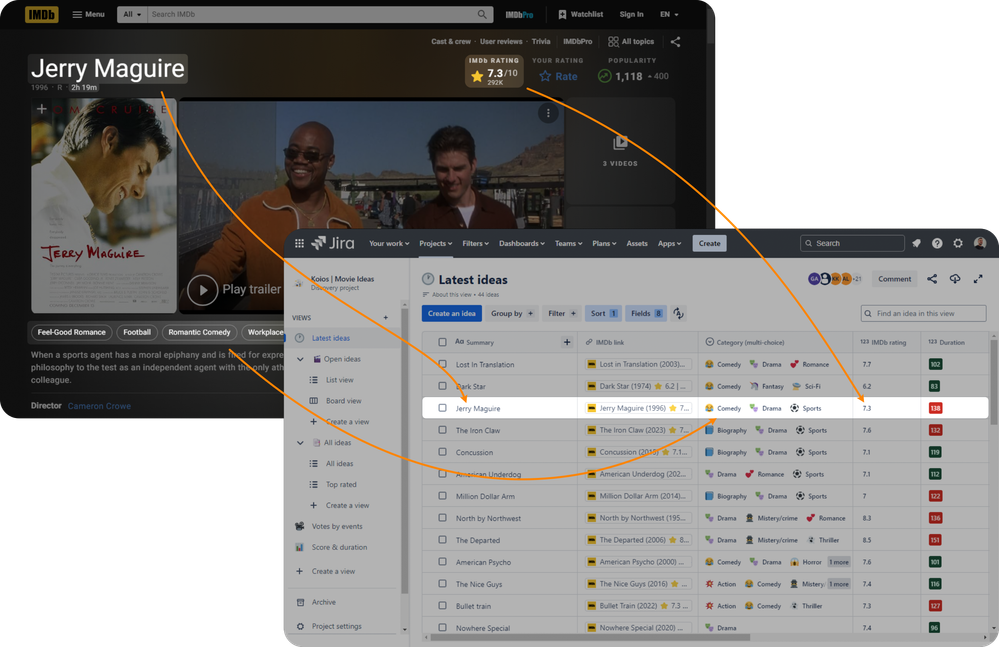Image resolution: width=999 pixels, height=647 pixels.
Task: Open the Your work dropdown
Action: [x=389, y=243]
